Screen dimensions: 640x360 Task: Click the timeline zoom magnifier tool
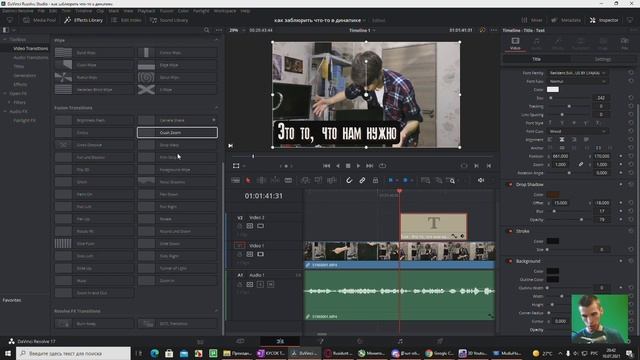tap(451, 180)
